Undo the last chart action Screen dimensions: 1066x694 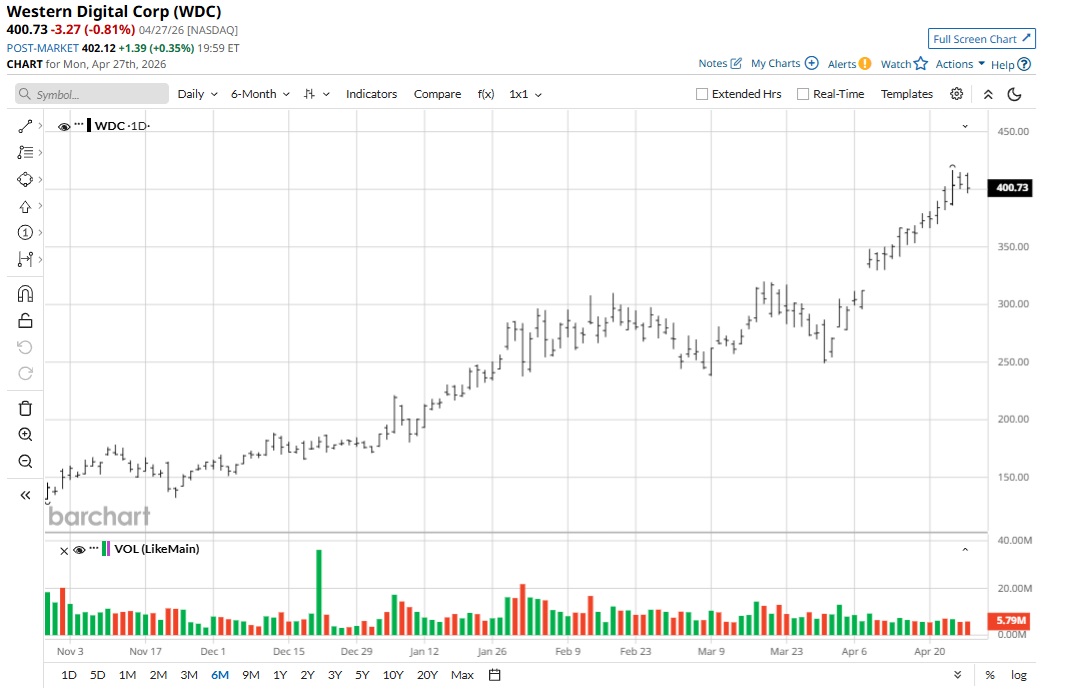click(25, 347)
